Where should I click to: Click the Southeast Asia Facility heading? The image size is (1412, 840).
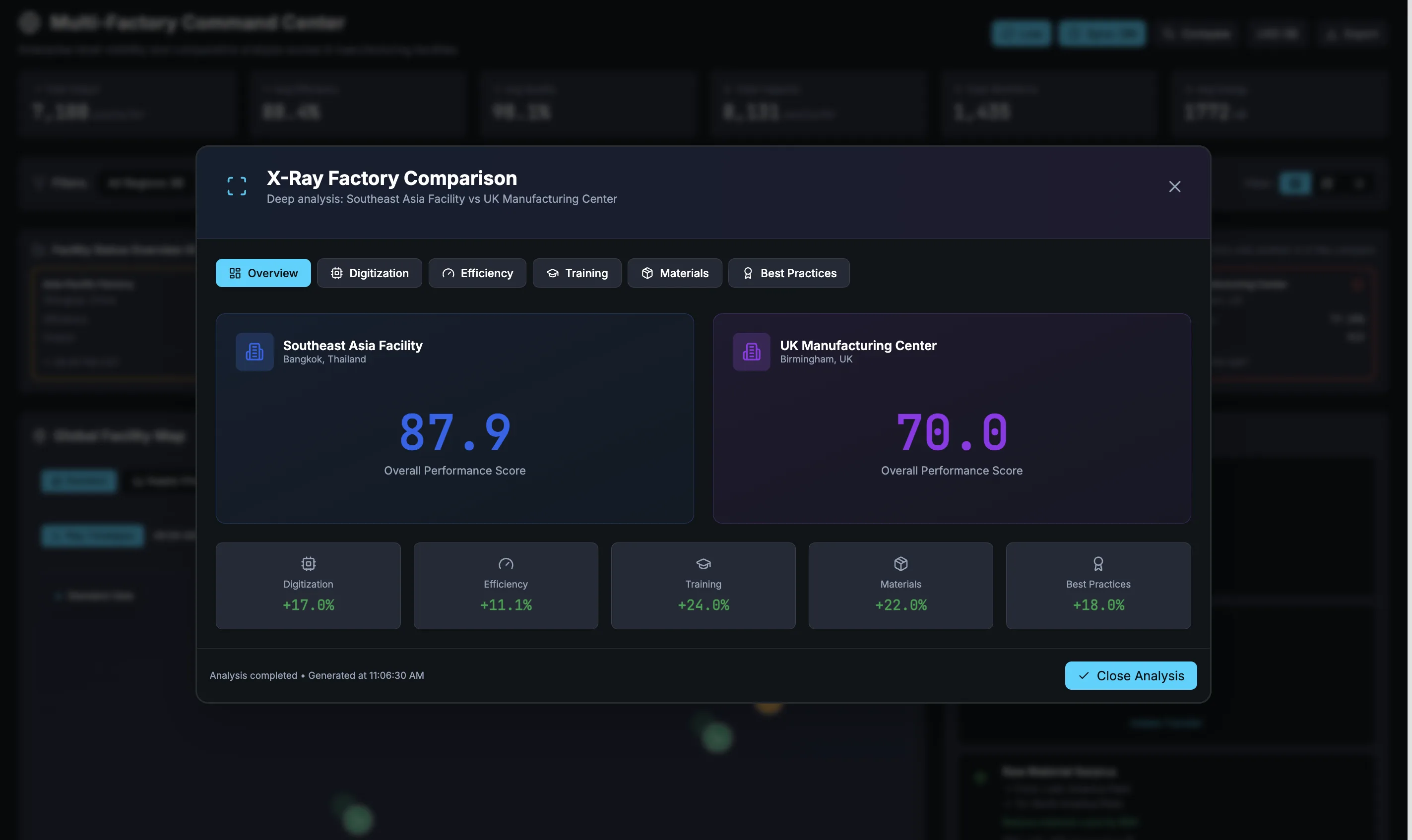click(353, 345)
